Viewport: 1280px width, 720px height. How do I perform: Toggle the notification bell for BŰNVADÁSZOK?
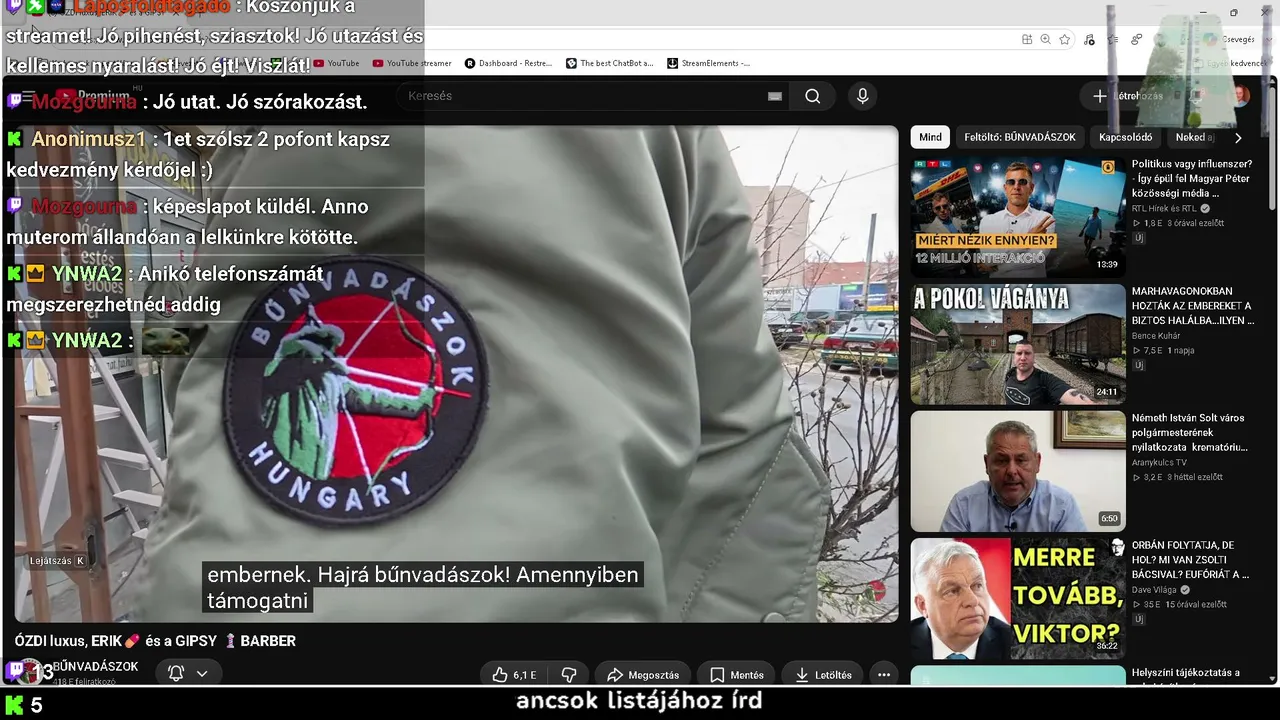pyautogui.click(x=176, y=674)
